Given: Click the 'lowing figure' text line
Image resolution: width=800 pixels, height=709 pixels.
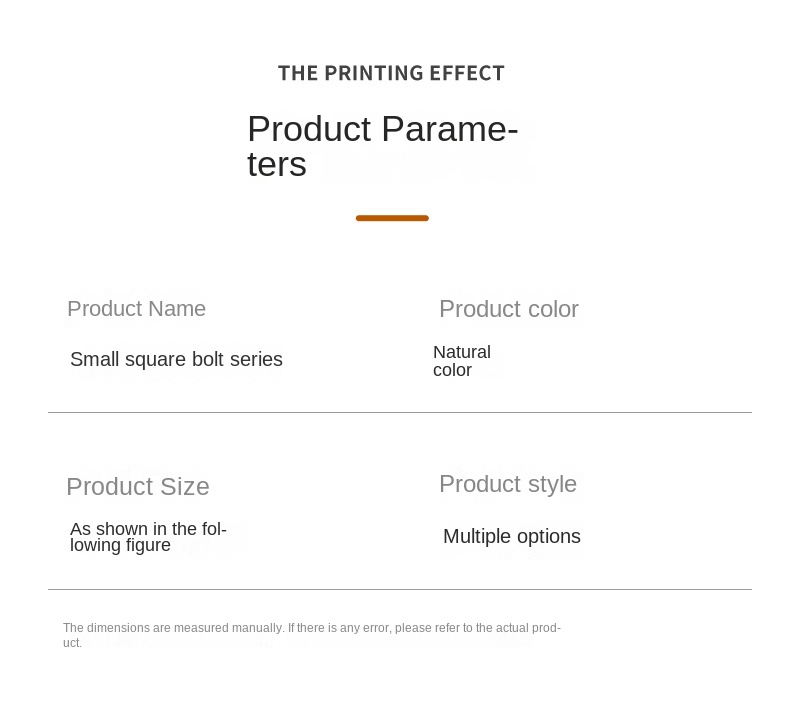Looking at the screenshot, I should (x=120, y=545).
